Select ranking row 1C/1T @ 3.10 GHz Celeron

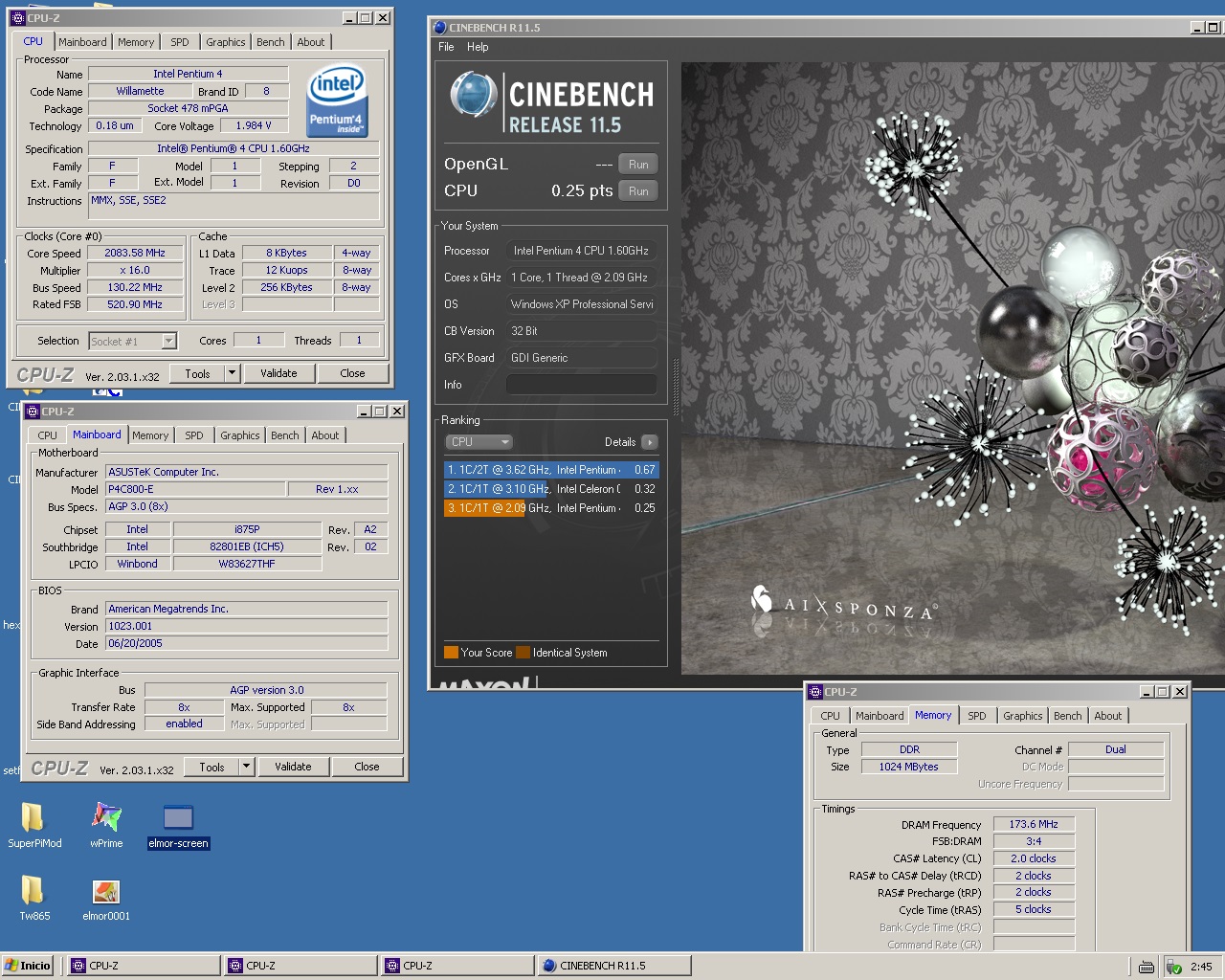click(551, 489)
